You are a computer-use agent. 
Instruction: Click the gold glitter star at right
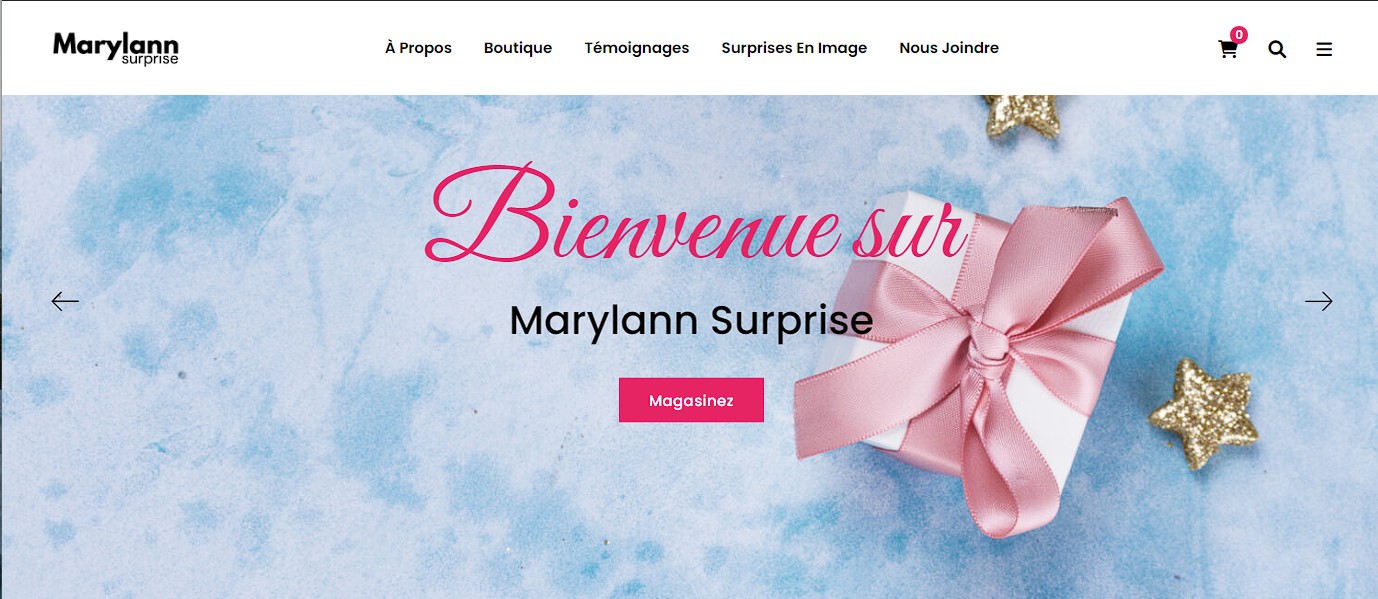(x=1203, y=414)
